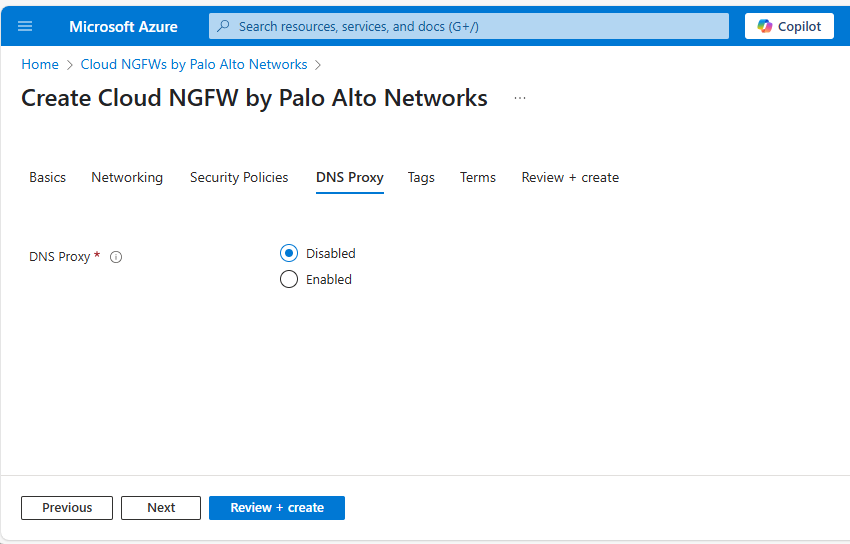Select the DNS Proxy tab
The width and height of the screenshot is (850, 544).
(350, 177)
